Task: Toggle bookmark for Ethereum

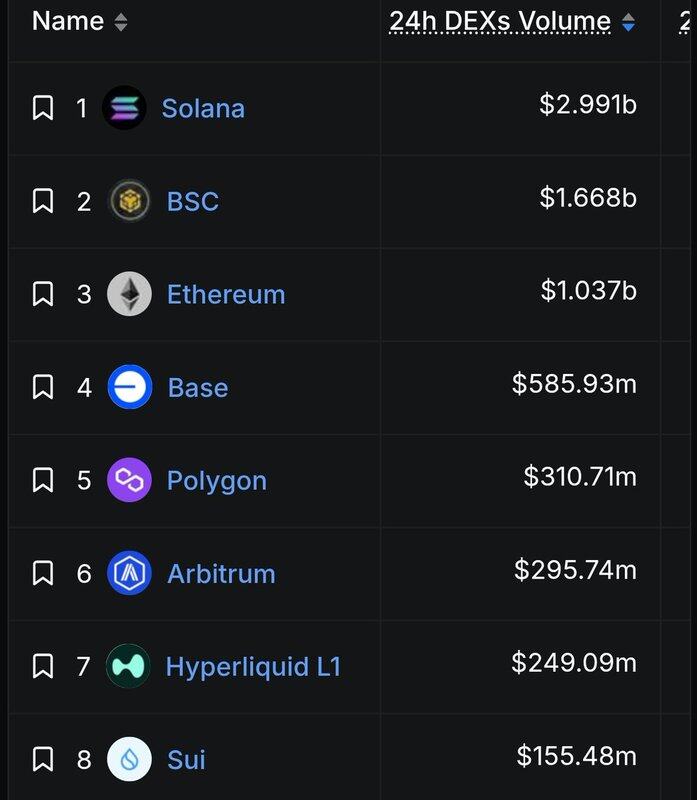Action: click(x=43, y=294)
